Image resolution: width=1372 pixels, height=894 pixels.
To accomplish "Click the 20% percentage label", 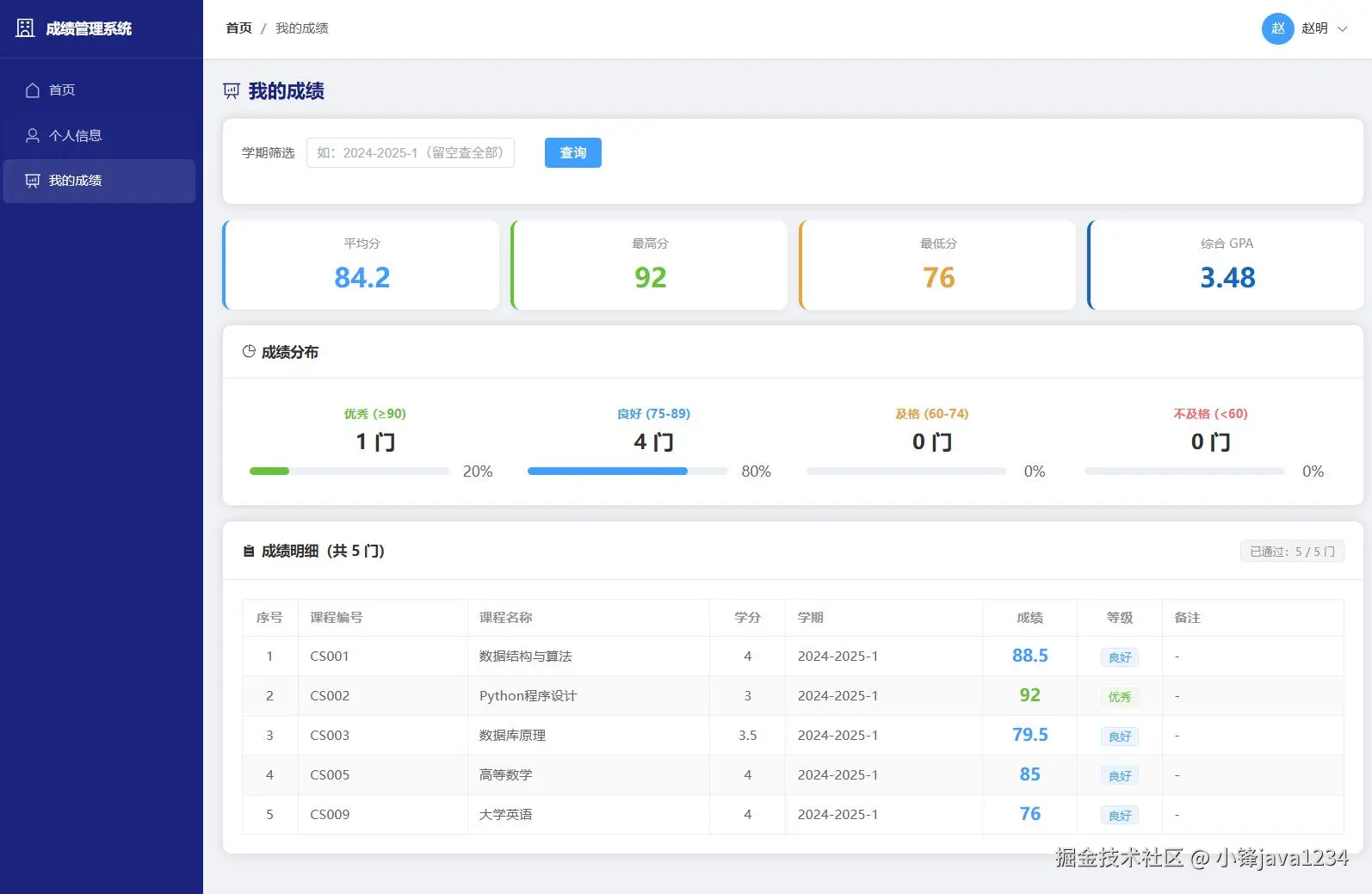I will (x=478, y=472).
